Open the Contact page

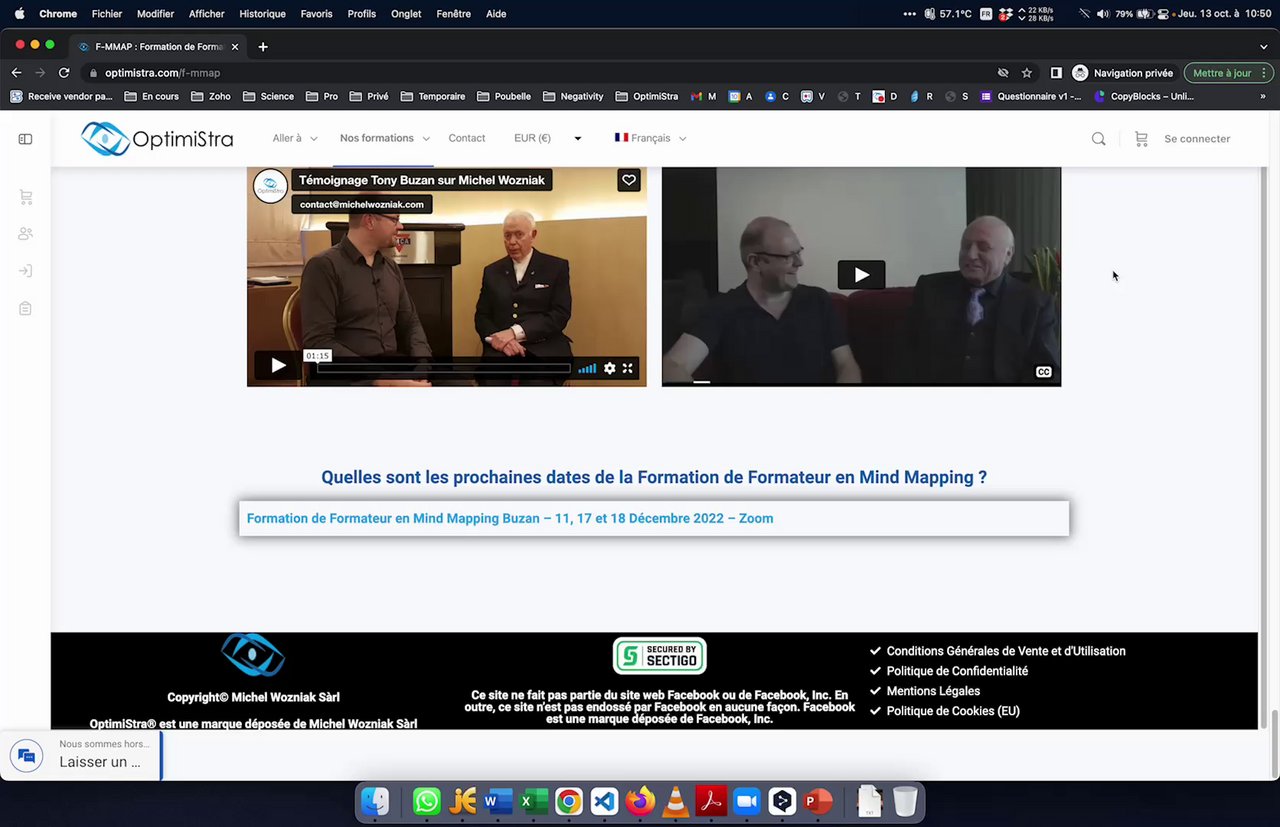(x=467, y=138)
